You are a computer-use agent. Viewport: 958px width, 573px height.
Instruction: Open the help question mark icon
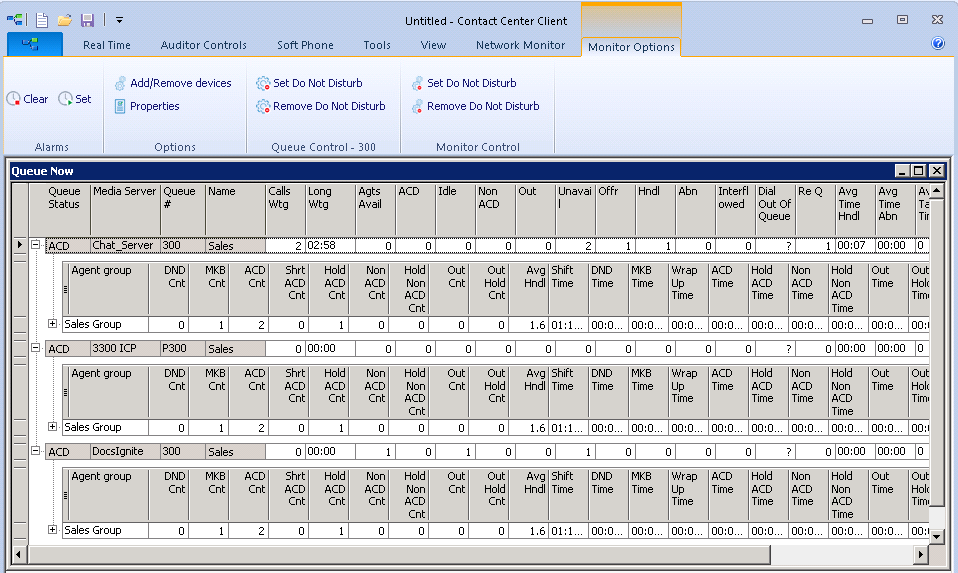[938, 44]
